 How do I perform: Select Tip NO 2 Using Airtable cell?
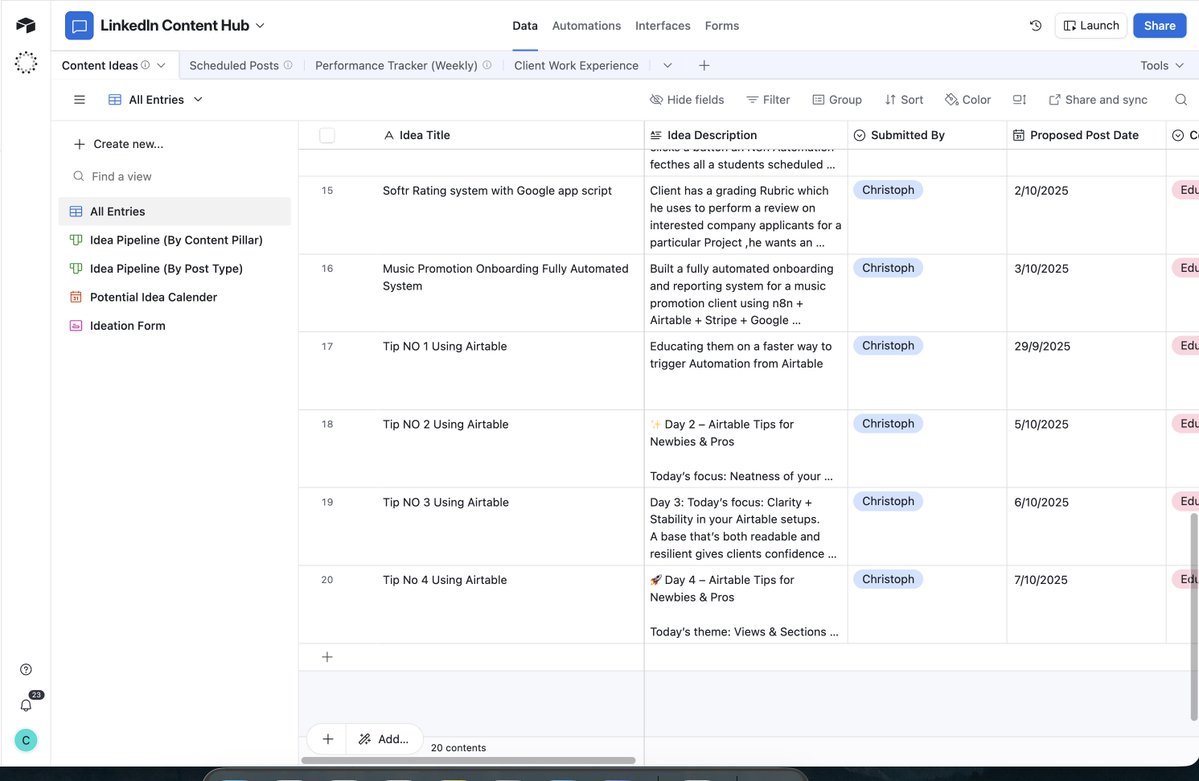coord(509,449)
